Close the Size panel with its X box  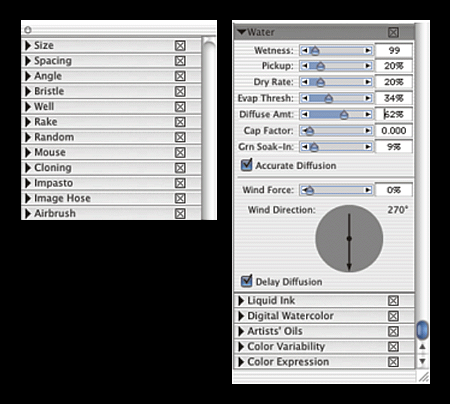(180, 45)
